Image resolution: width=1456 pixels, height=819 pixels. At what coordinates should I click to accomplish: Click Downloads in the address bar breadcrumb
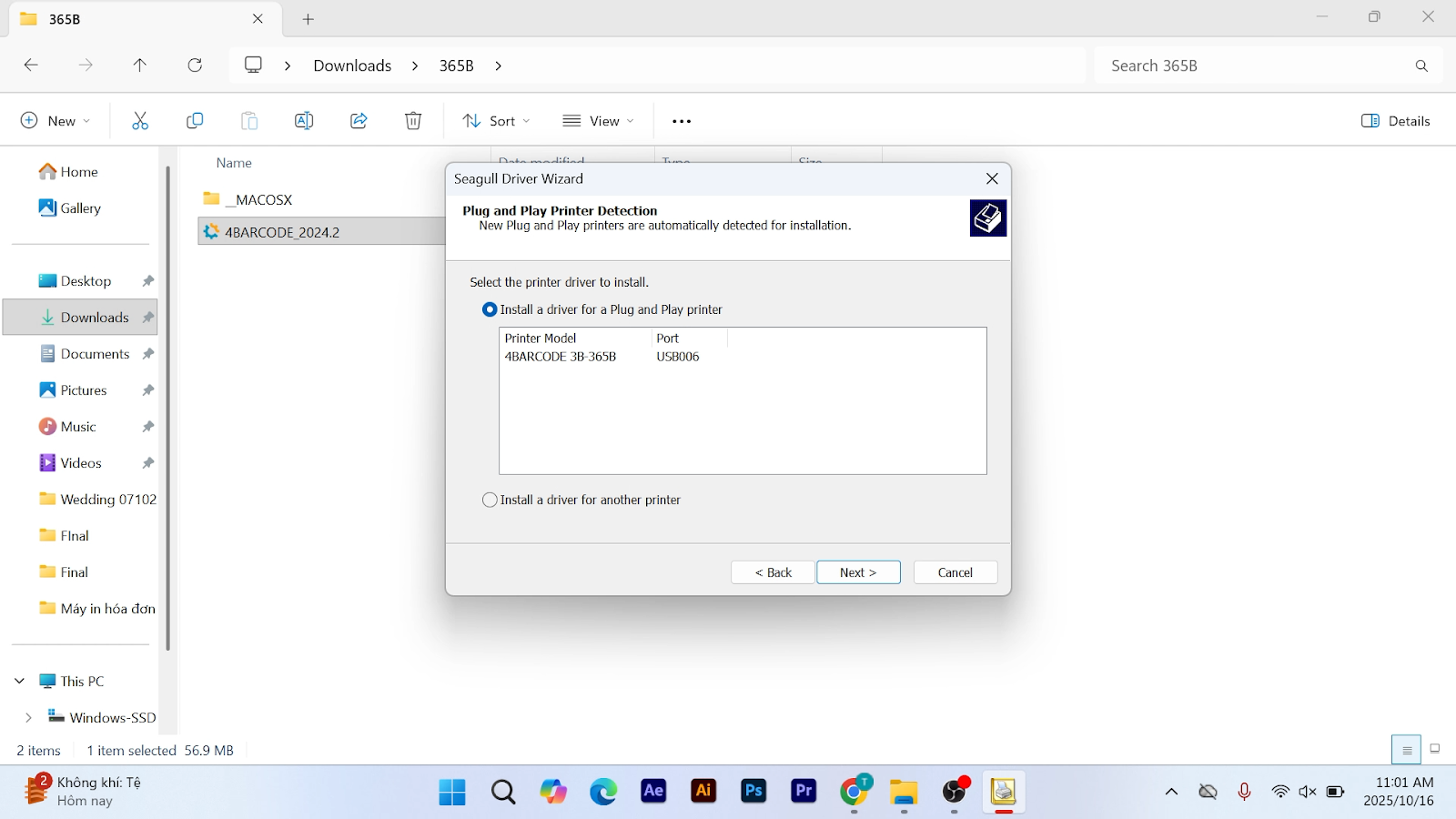352,66
